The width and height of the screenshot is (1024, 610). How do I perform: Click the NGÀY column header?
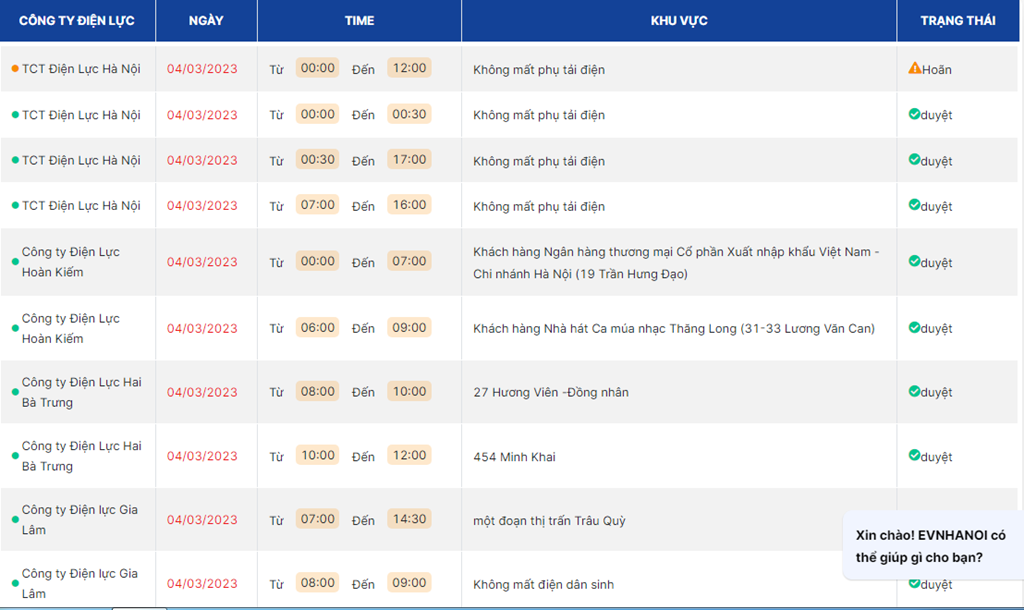click(206, 21)
